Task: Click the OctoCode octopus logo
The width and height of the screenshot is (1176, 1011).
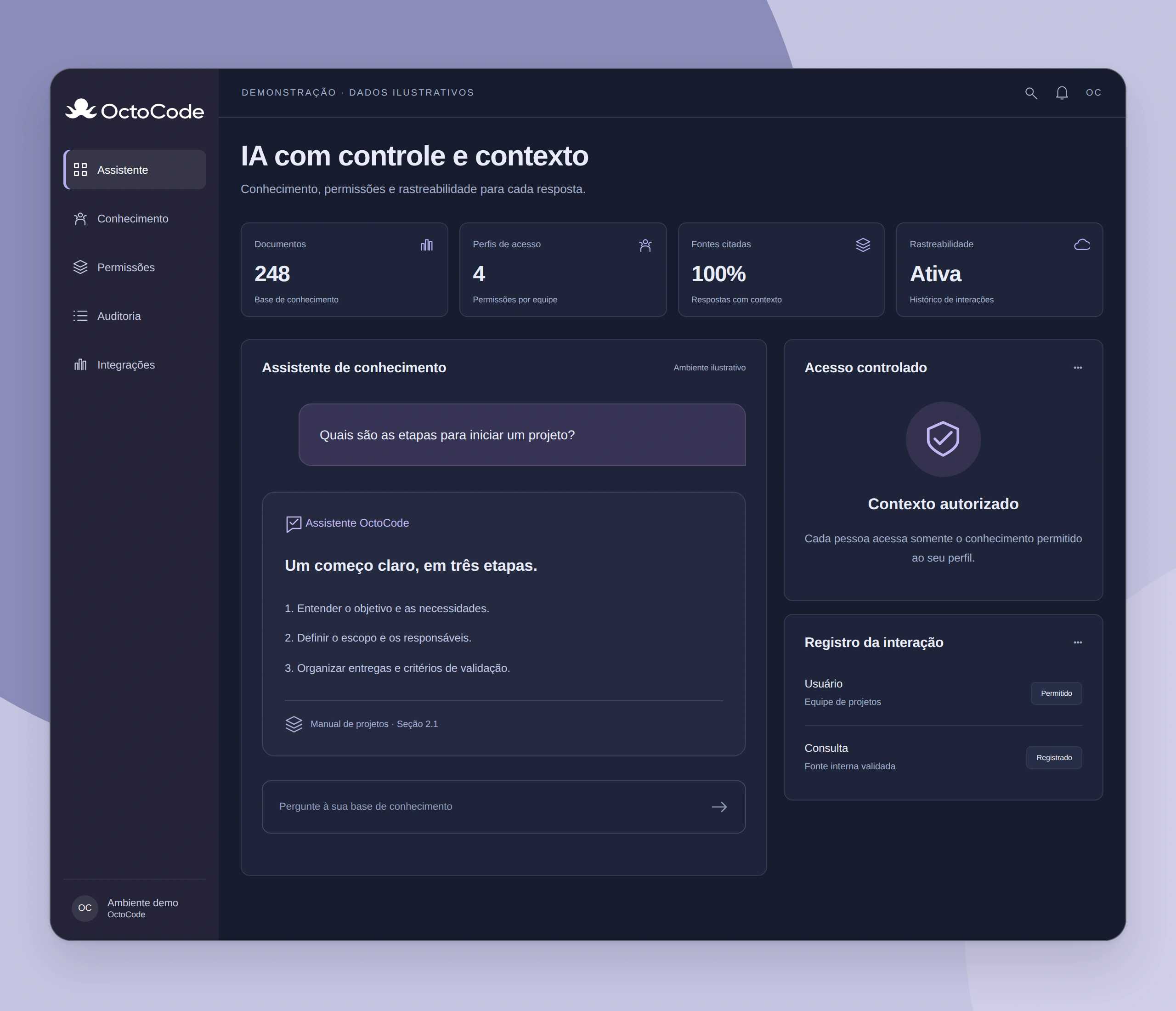Action: [135, 109]
